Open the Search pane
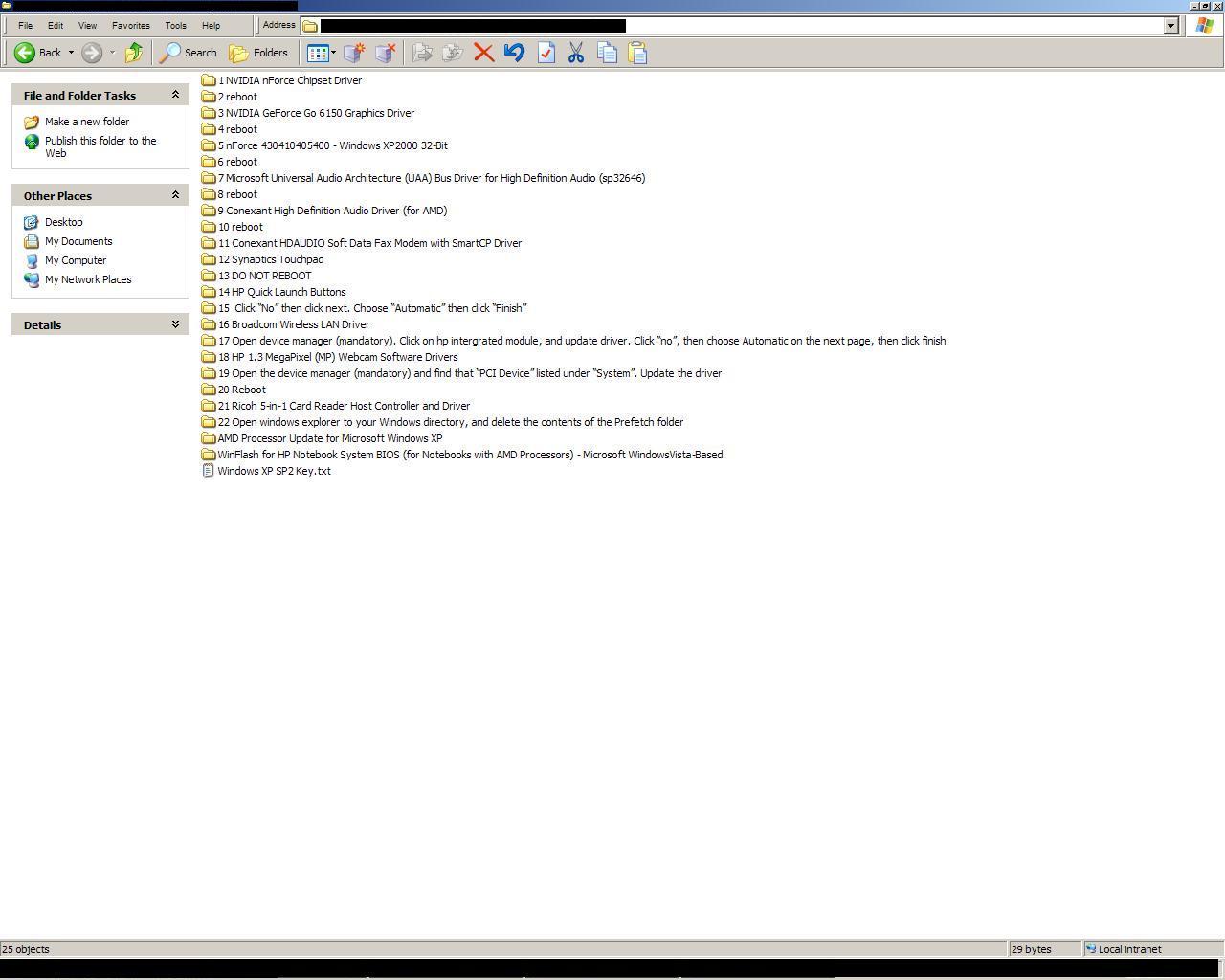 [x=189, y=53]
